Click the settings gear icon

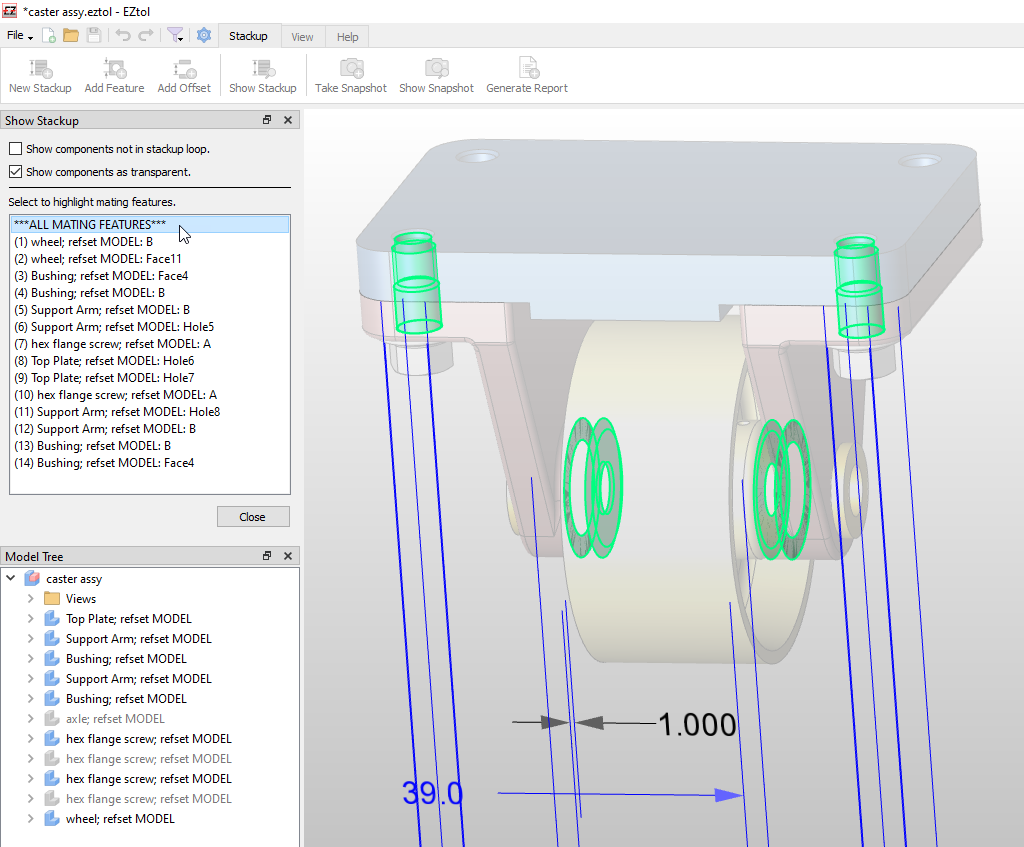click(x=204, y=34)
